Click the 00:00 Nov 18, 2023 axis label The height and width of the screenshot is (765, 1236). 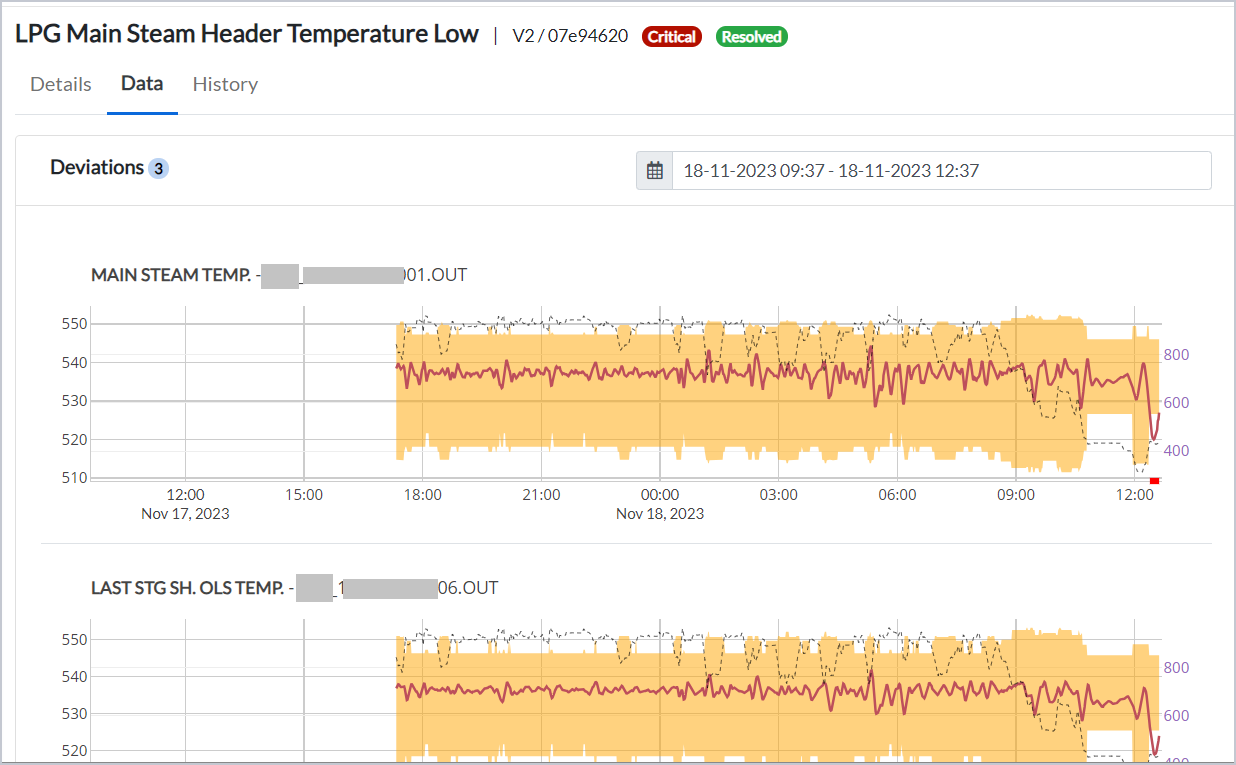(x=659, y=503)
